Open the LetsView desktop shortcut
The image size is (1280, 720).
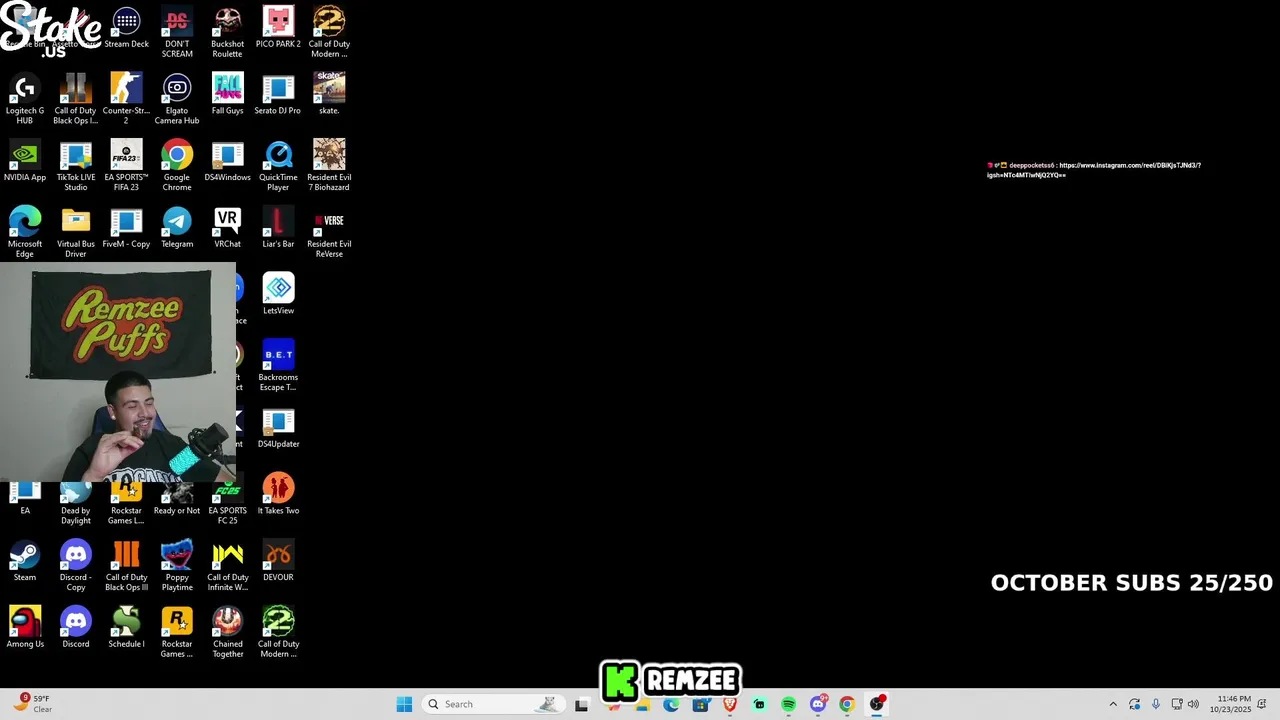point(278,294)
